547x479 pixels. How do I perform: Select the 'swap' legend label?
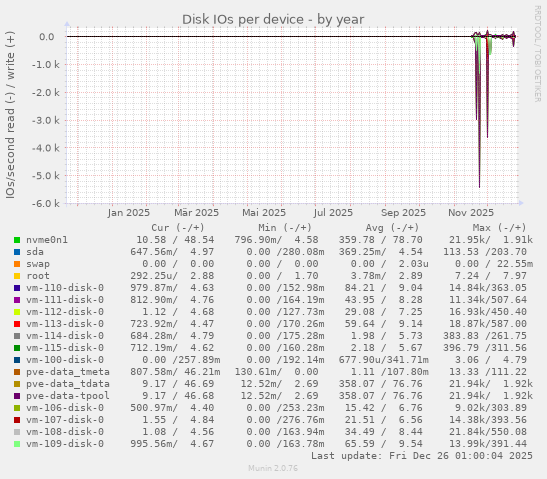click(x=38, y=264)
